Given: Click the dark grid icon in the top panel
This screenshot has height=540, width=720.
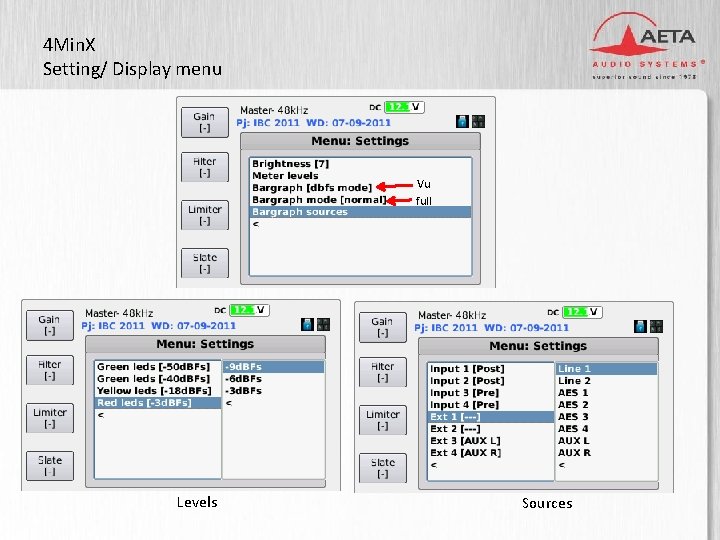Looking at the screenshot, I should (x=478, y=121).
